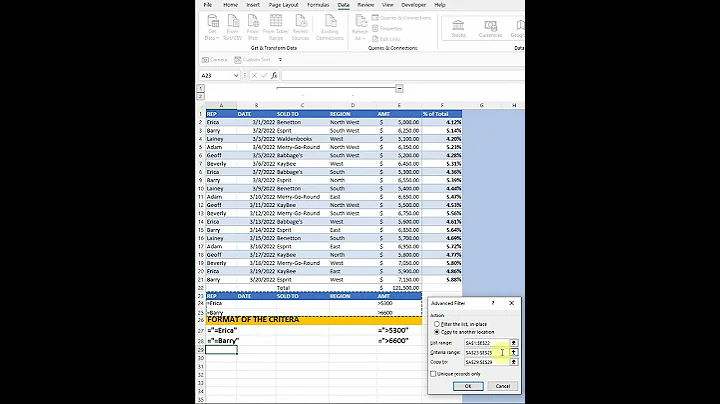
Task: Switch to the Formulas tab
Action: point(318,5)
